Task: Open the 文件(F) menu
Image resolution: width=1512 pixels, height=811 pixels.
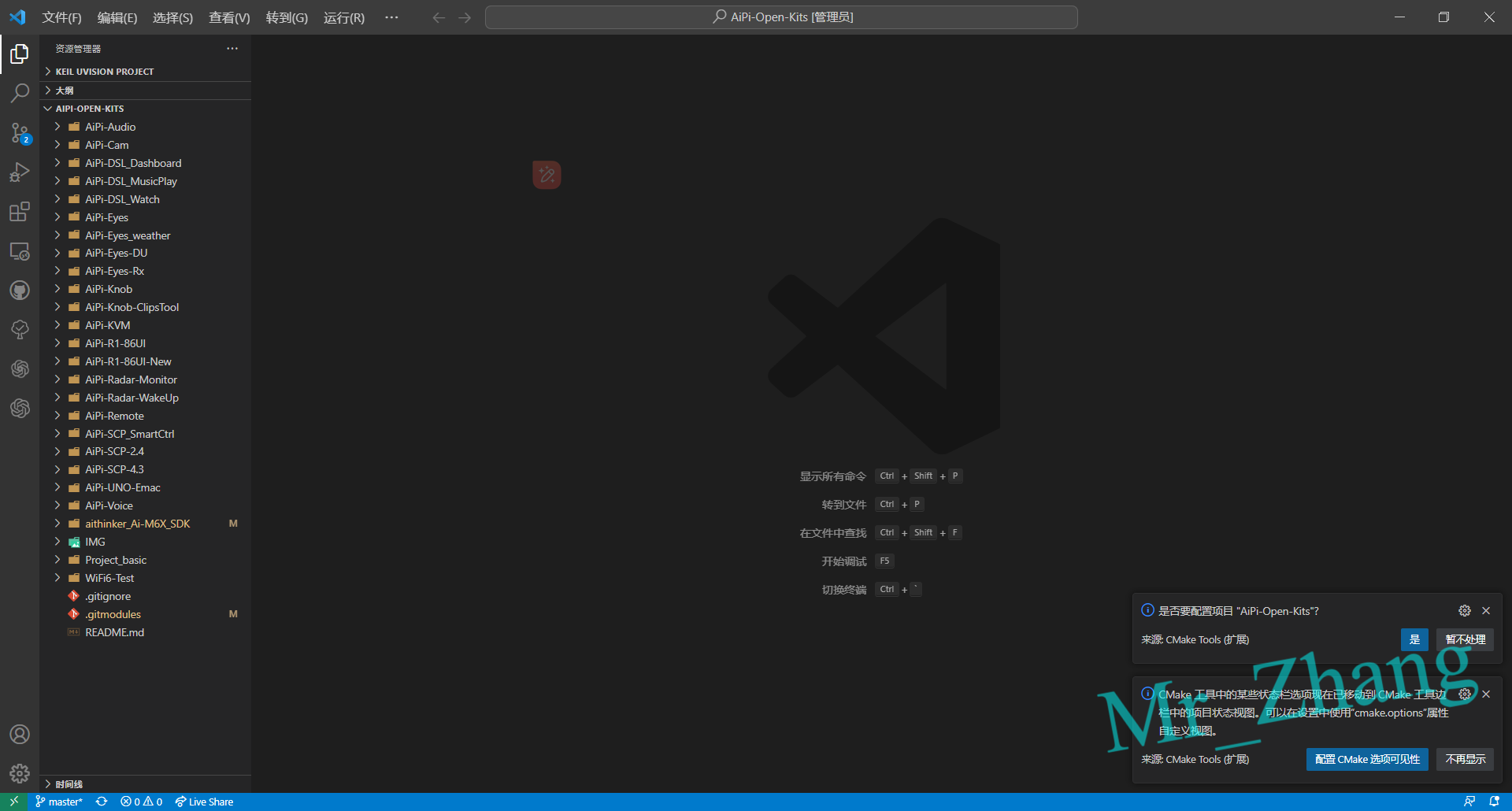Action: click(x=61, y=17)
